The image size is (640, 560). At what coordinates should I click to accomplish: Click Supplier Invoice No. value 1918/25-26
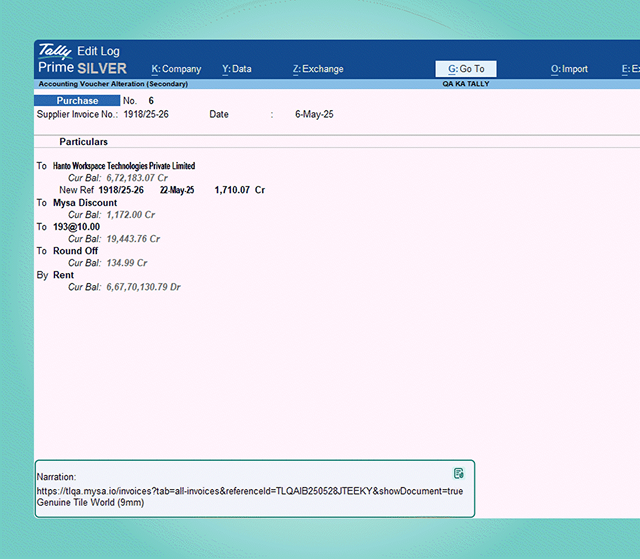point(146,114)
